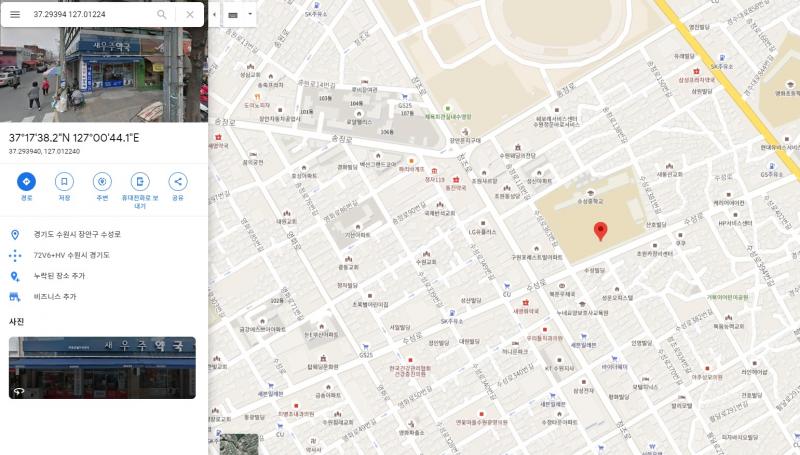The width and height of the screenshot is (800, 455).
Task: Select add your business option
Action: point(104,296)
